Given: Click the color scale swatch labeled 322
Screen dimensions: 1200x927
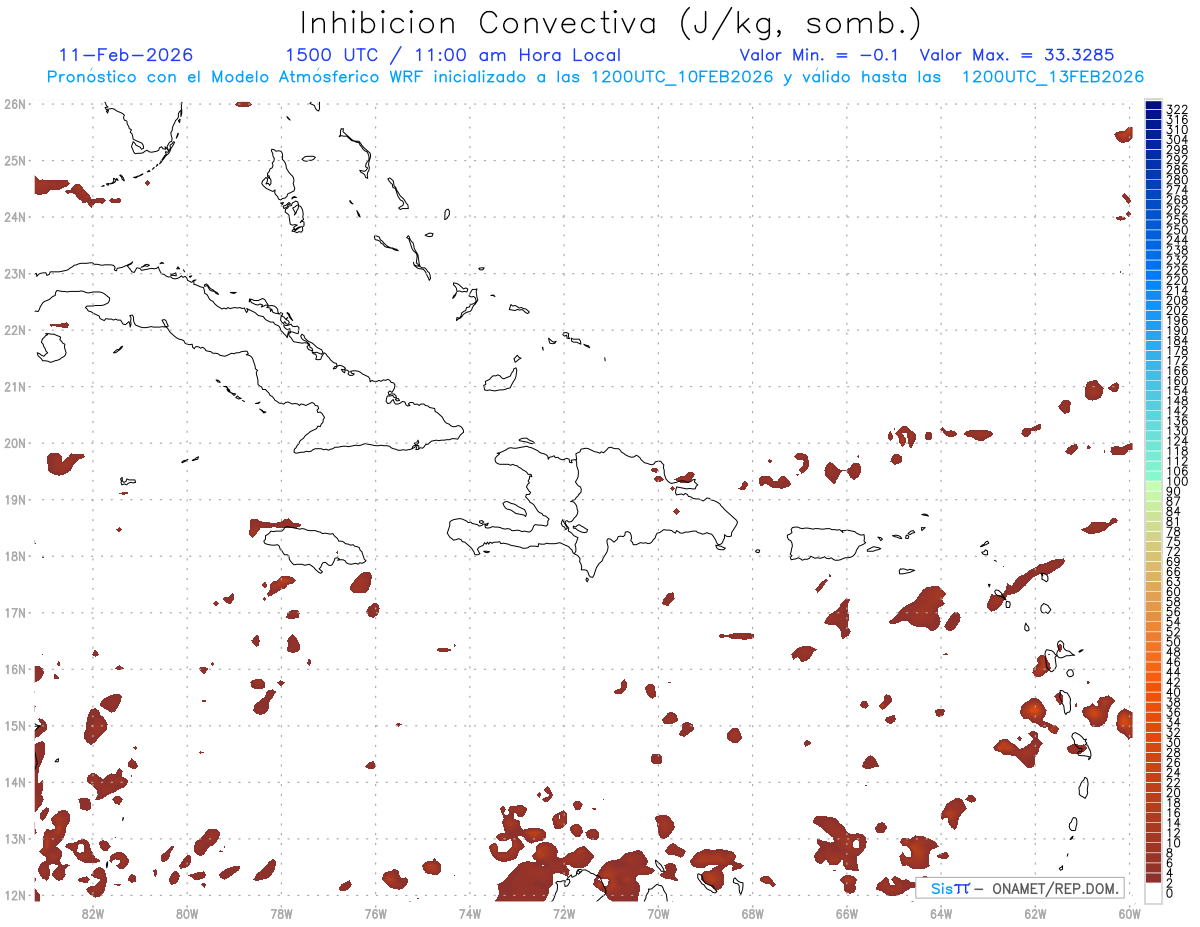Looking at the screenshot, I should 1153,106.
